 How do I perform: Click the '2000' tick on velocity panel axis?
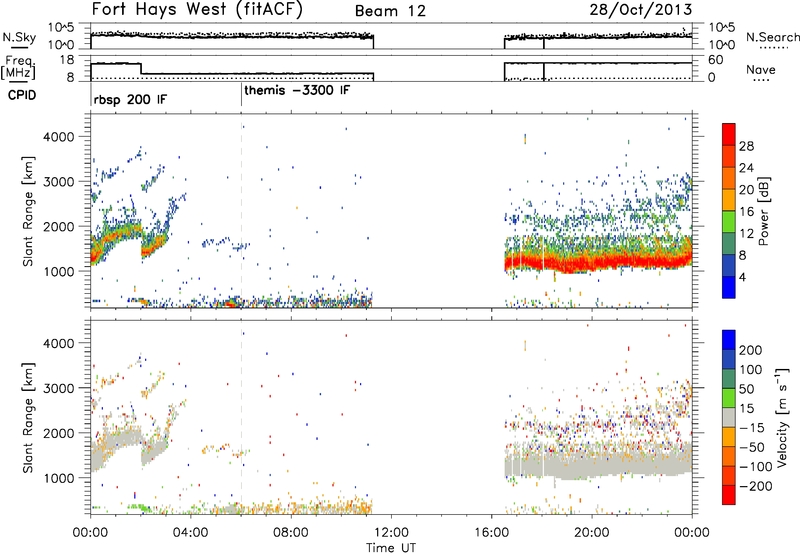[58, 433]
